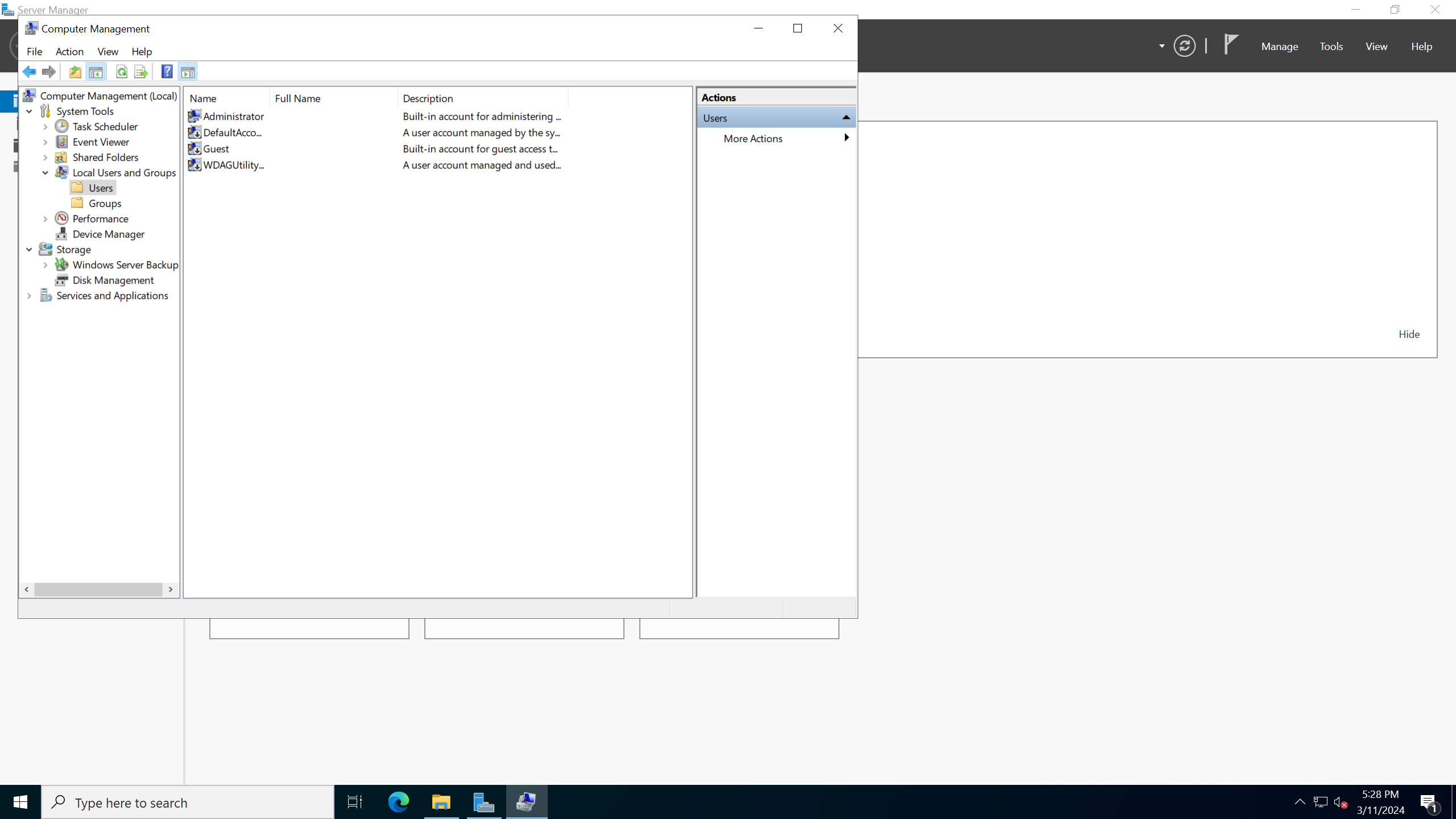Select the Users folder under Local Users
The image size is (1456, 819).
(x=101, y=188)
